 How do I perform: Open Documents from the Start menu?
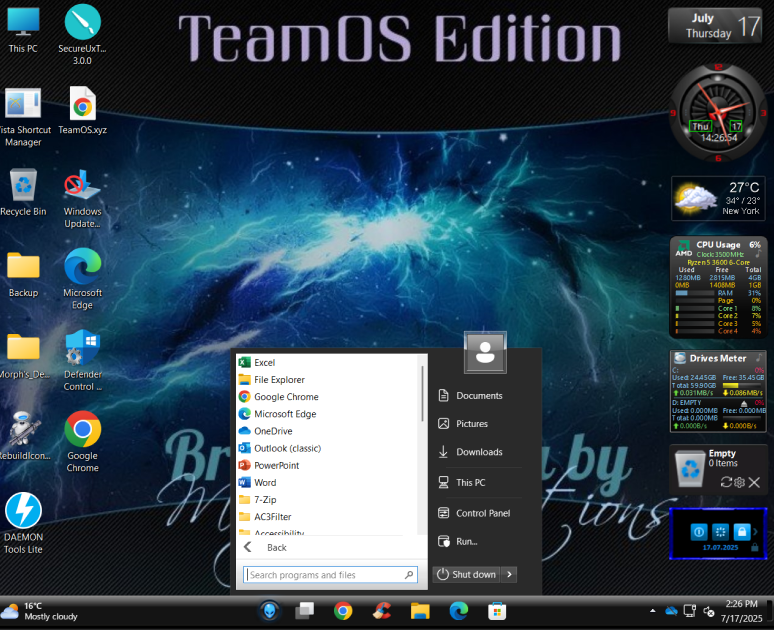479,395
